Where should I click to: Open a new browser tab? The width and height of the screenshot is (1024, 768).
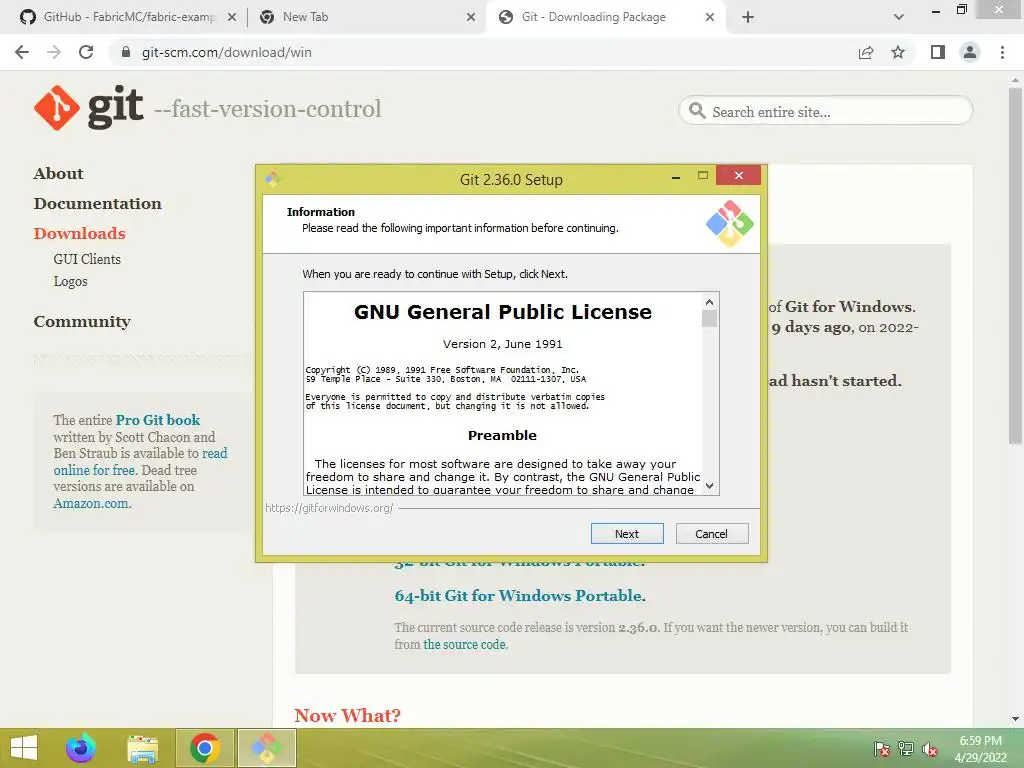pos(748,18)
